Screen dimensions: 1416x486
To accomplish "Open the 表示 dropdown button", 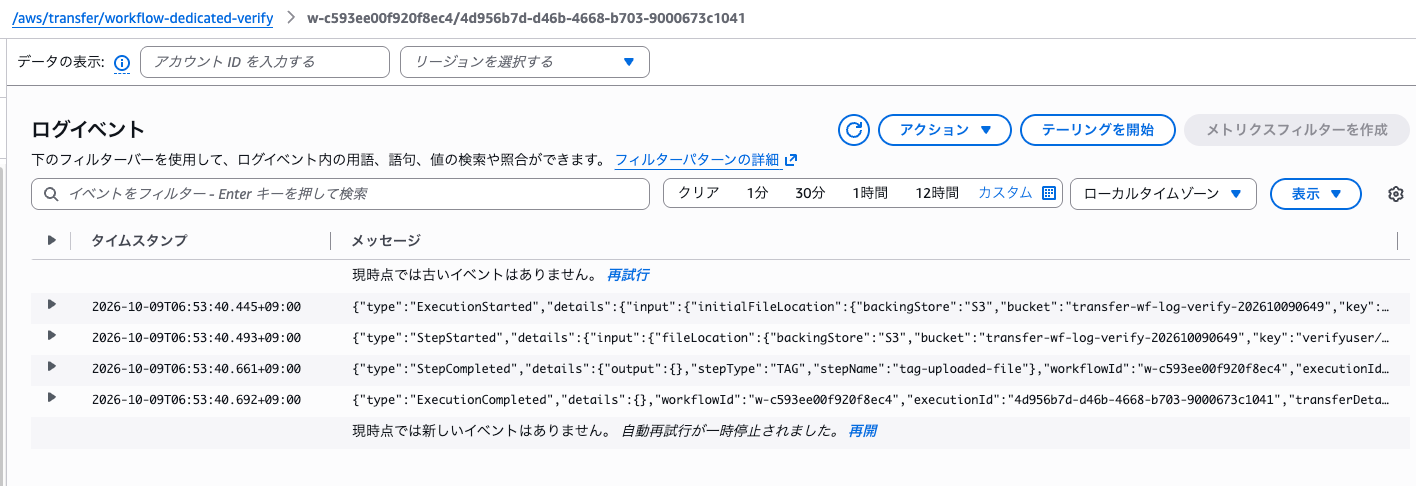I will pos(1316,194).
